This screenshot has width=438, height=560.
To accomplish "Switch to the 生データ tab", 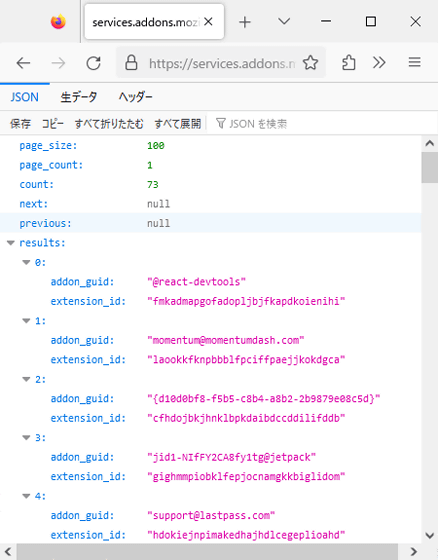I will coord(79,97).
